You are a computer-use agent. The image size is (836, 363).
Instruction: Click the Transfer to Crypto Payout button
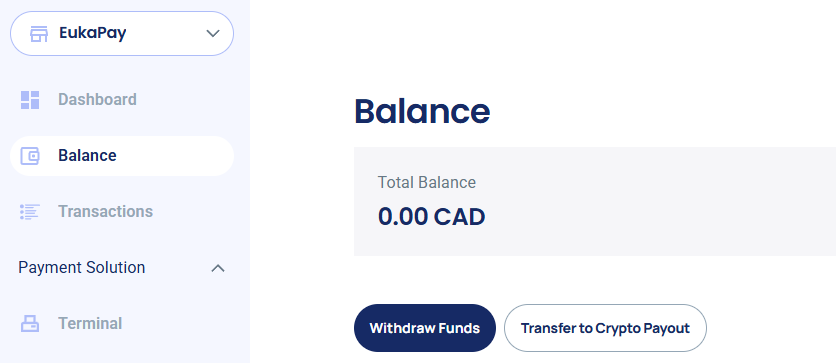pyautogui.click(x=605, y=328)
